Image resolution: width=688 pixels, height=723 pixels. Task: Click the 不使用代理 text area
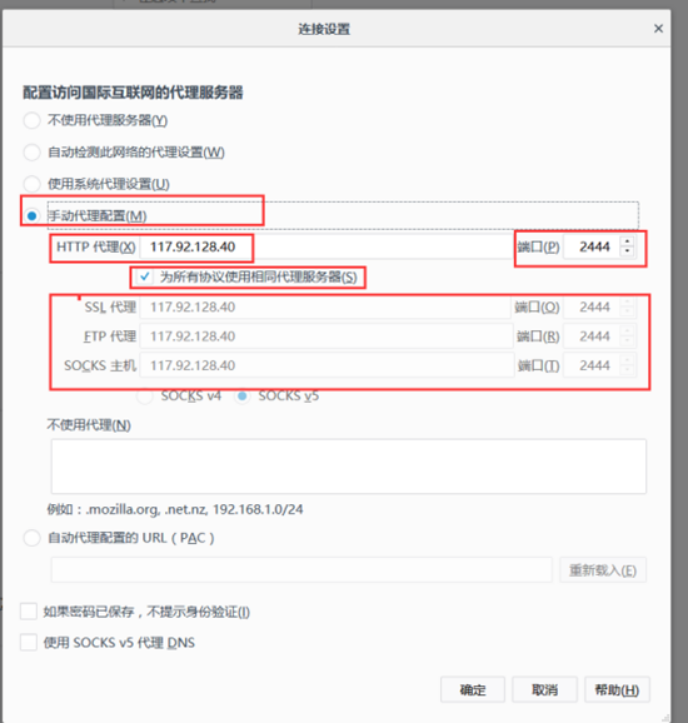coord(348,466)
